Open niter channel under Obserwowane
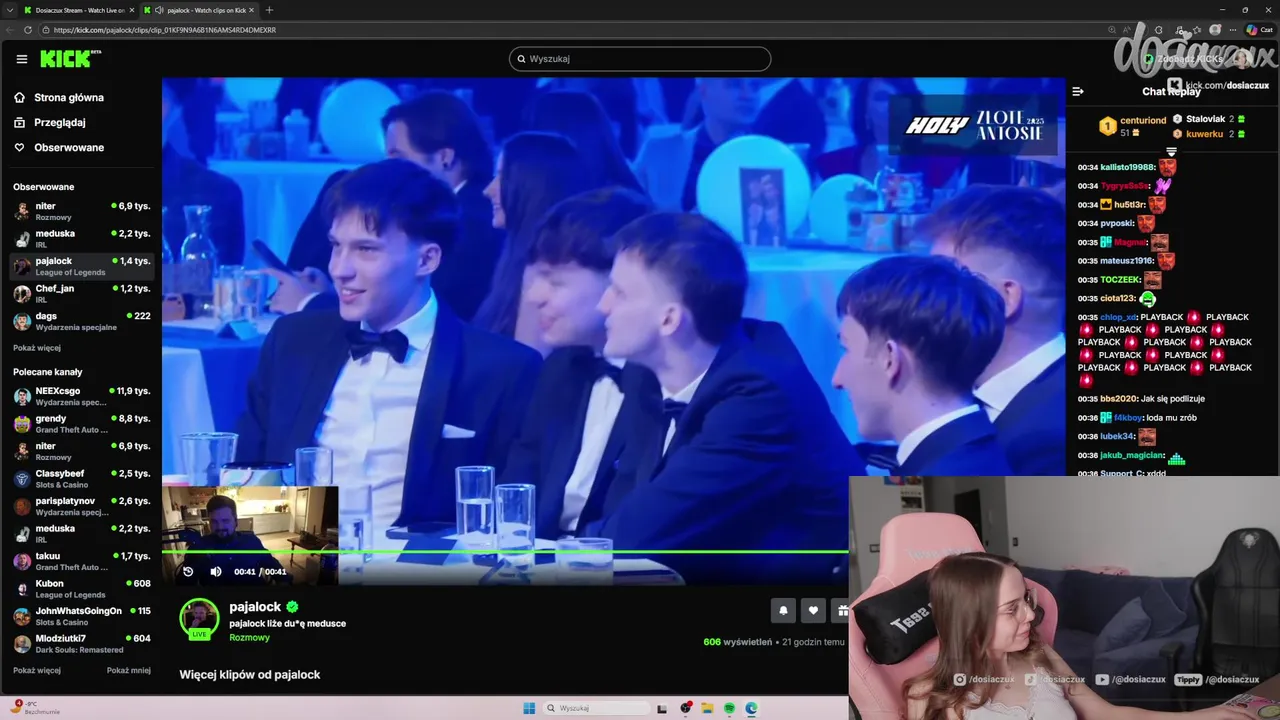The image size is (1280, 720). [81, 211]
